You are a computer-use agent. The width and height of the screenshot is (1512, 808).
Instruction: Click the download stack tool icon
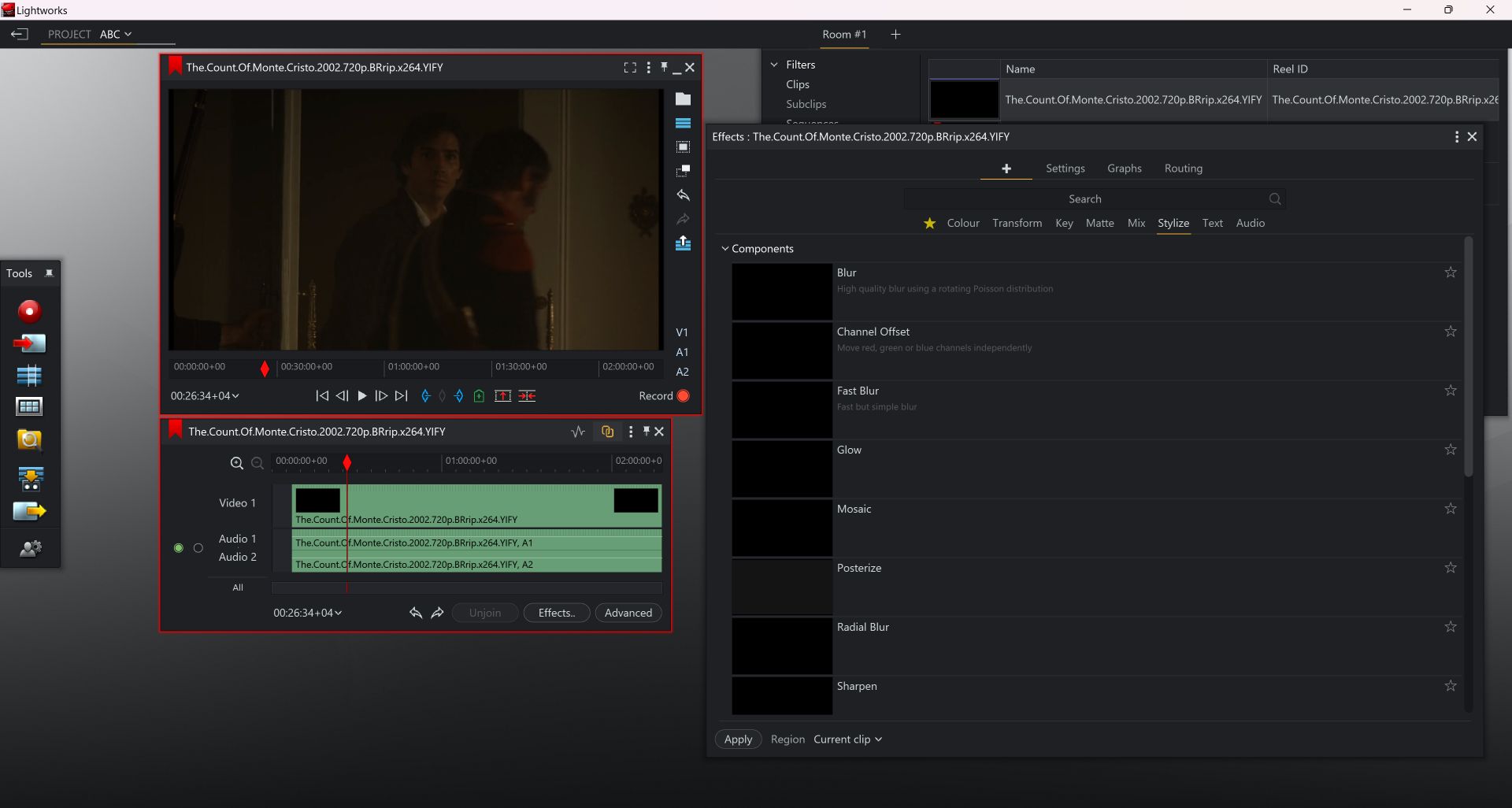(30, 477)
